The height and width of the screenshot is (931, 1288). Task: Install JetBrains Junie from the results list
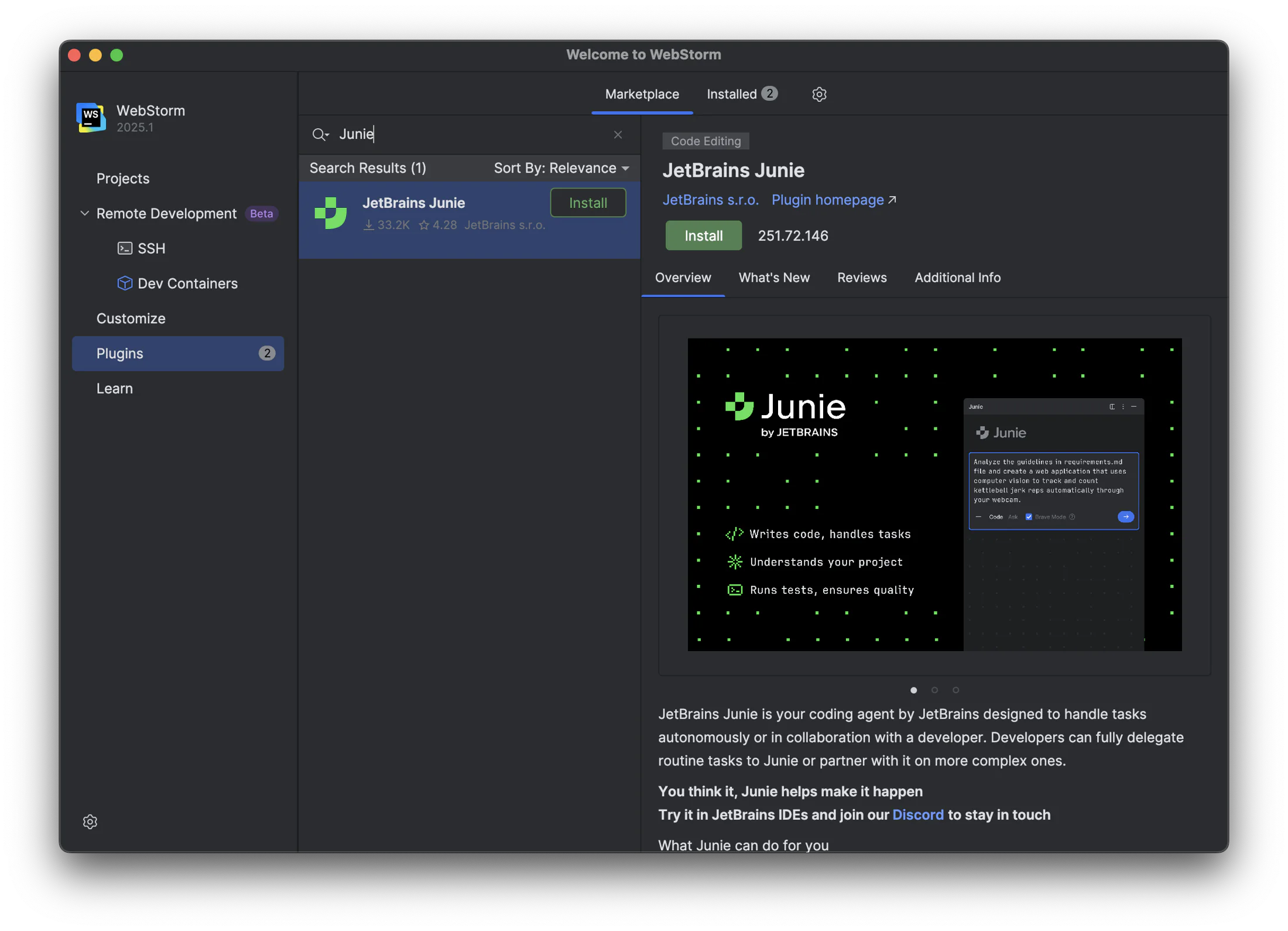point(588,203)
